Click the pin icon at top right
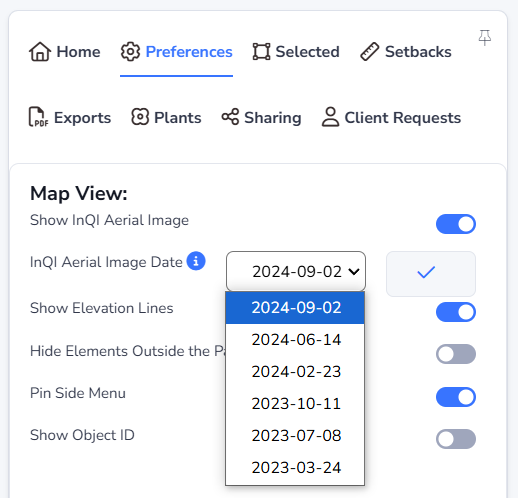This screenshot has width=518, height=498. [x=485, y=37]
